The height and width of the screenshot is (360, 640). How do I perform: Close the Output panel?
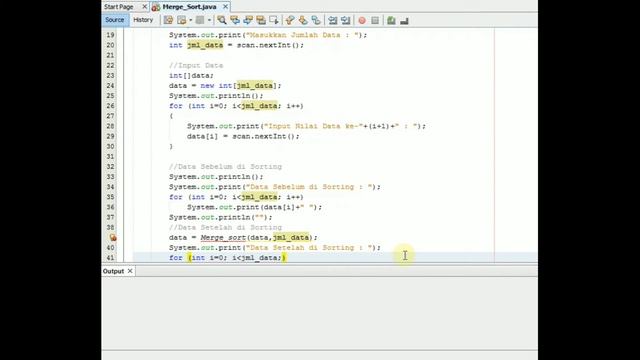pyautogui.click(x=130, y=271)
